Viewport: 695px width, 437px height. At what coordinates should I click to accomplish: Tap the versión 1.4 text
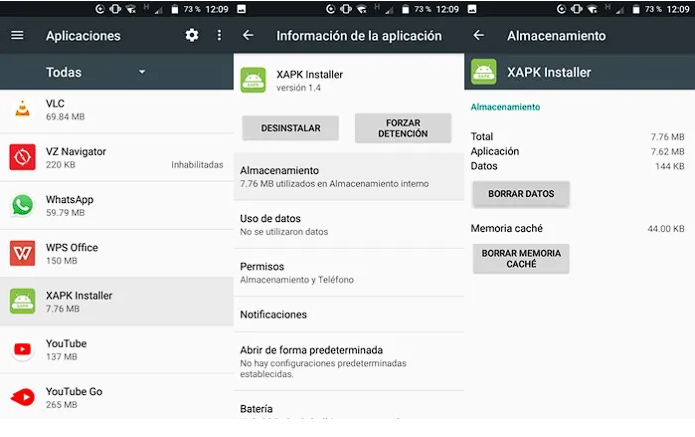coord(298,88)
